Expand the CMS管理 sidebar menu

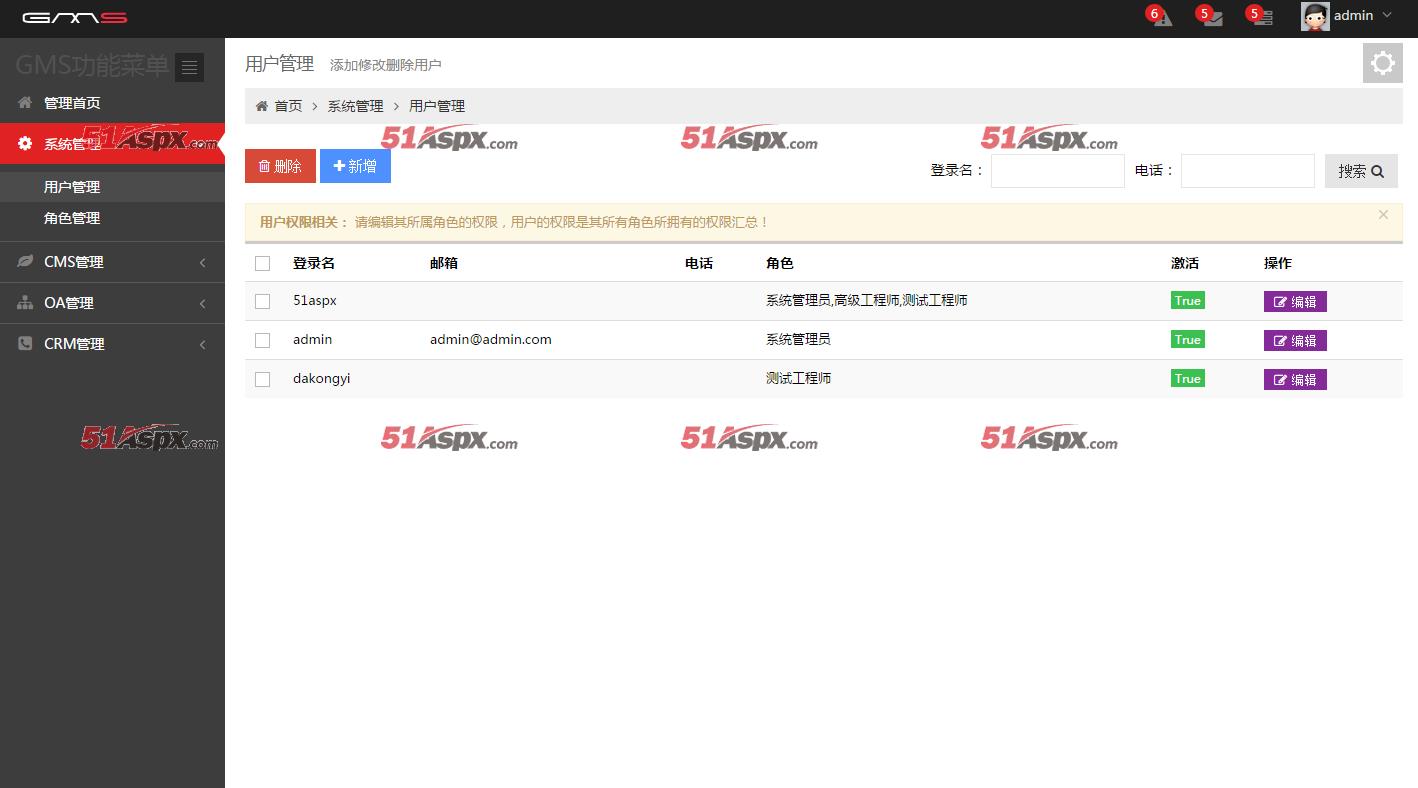tap(112, 262)
